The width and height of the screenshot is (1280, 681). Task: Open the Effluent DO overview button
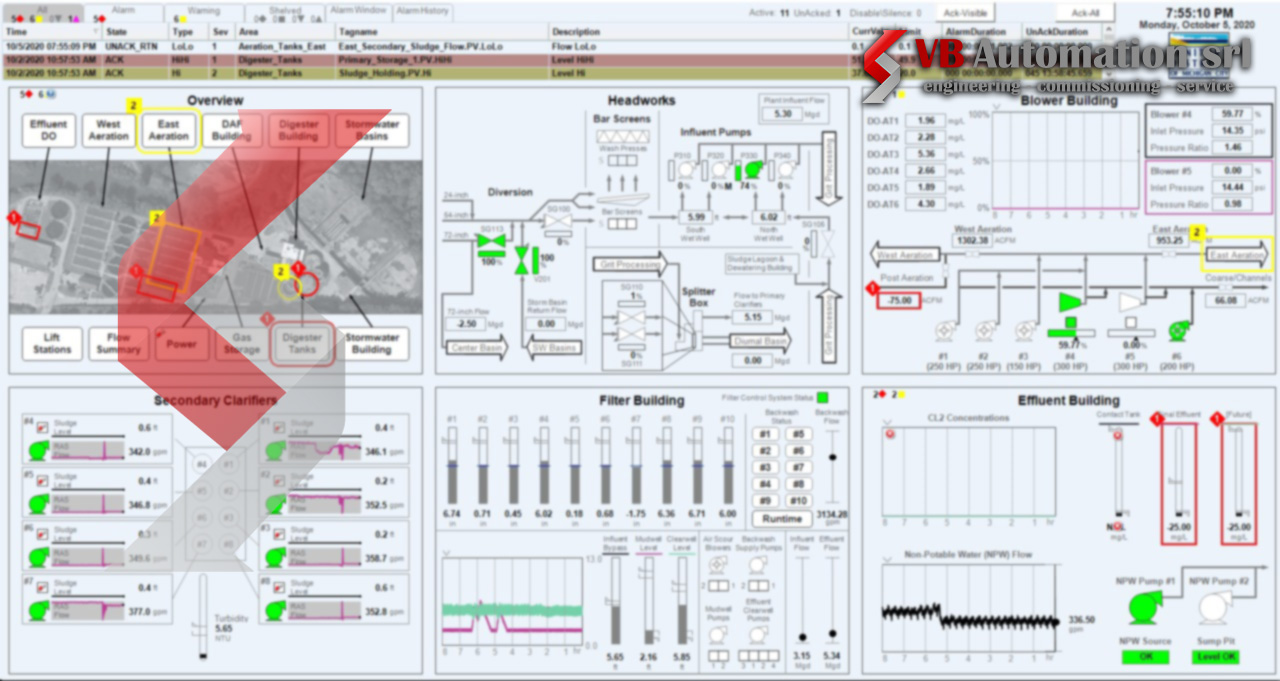pos(48,130)
